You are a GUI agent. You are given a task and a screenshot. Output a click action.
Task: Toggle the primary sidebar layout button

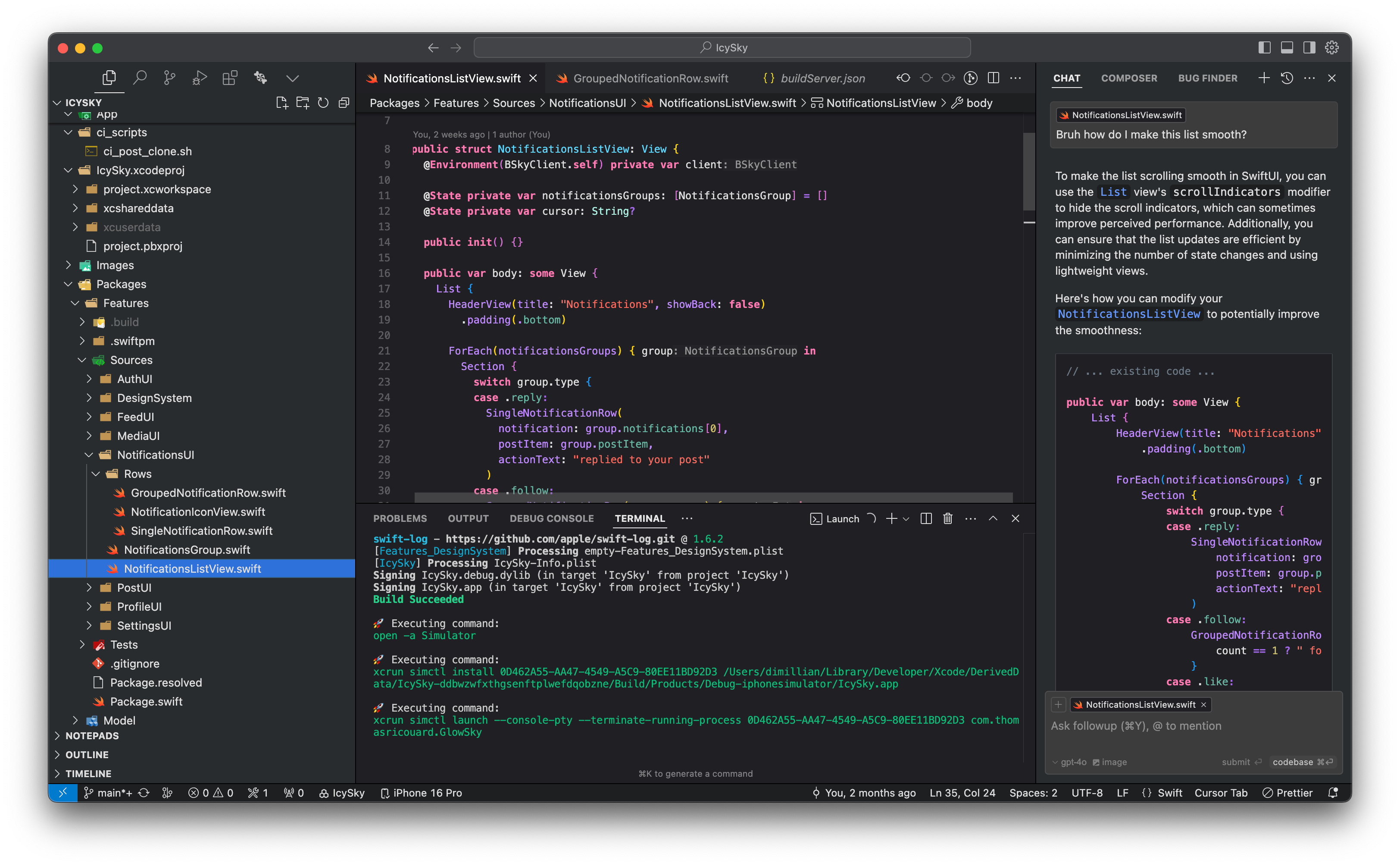pos(1264,47)
